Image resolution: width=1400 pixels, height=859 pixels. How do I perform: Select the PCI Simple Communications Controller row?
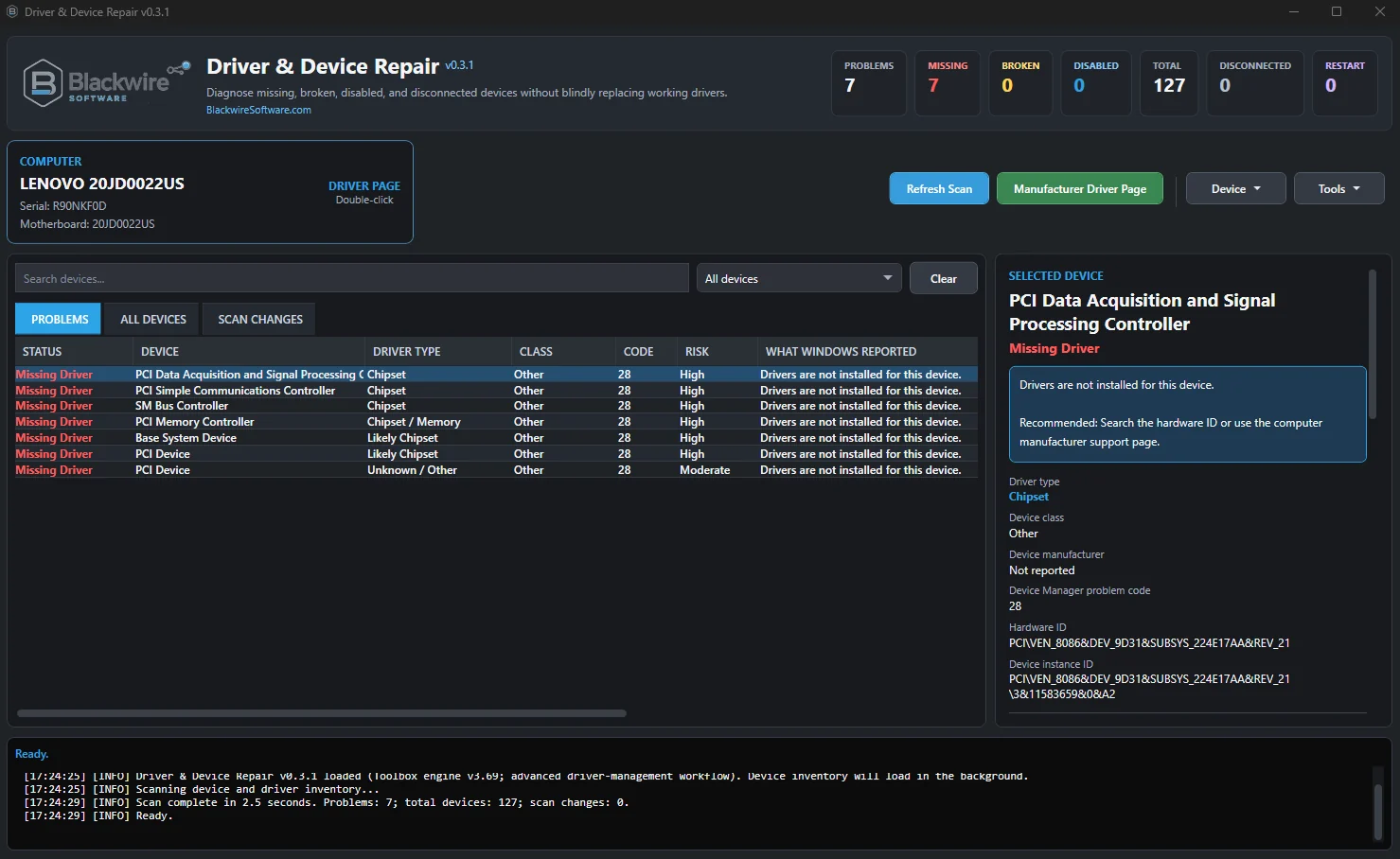[x=496, y=391]
